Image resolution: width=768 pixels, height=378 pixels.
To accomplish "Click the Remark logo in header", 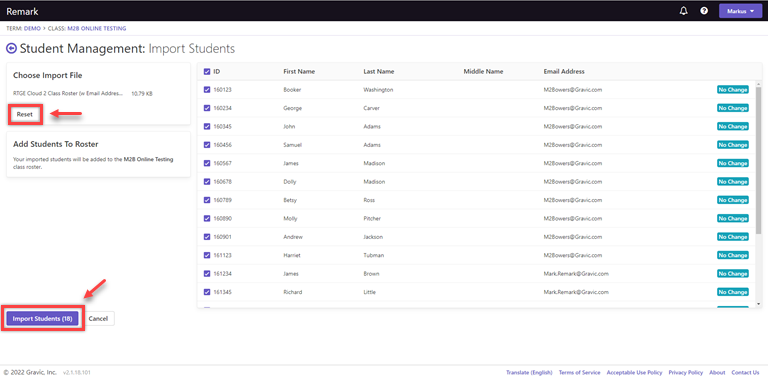I will point(22,12).
